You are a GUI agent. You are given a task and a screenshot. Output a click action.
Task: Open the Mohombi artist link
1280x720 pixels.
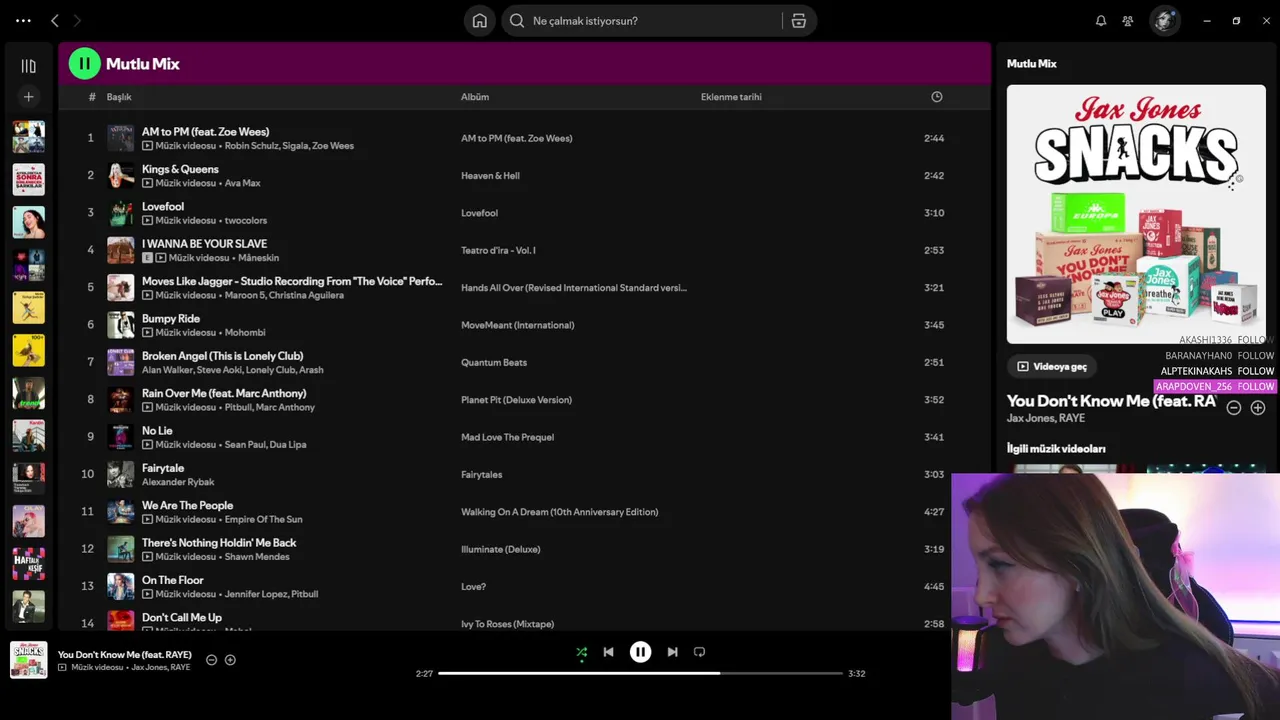[x=245, y=333]
